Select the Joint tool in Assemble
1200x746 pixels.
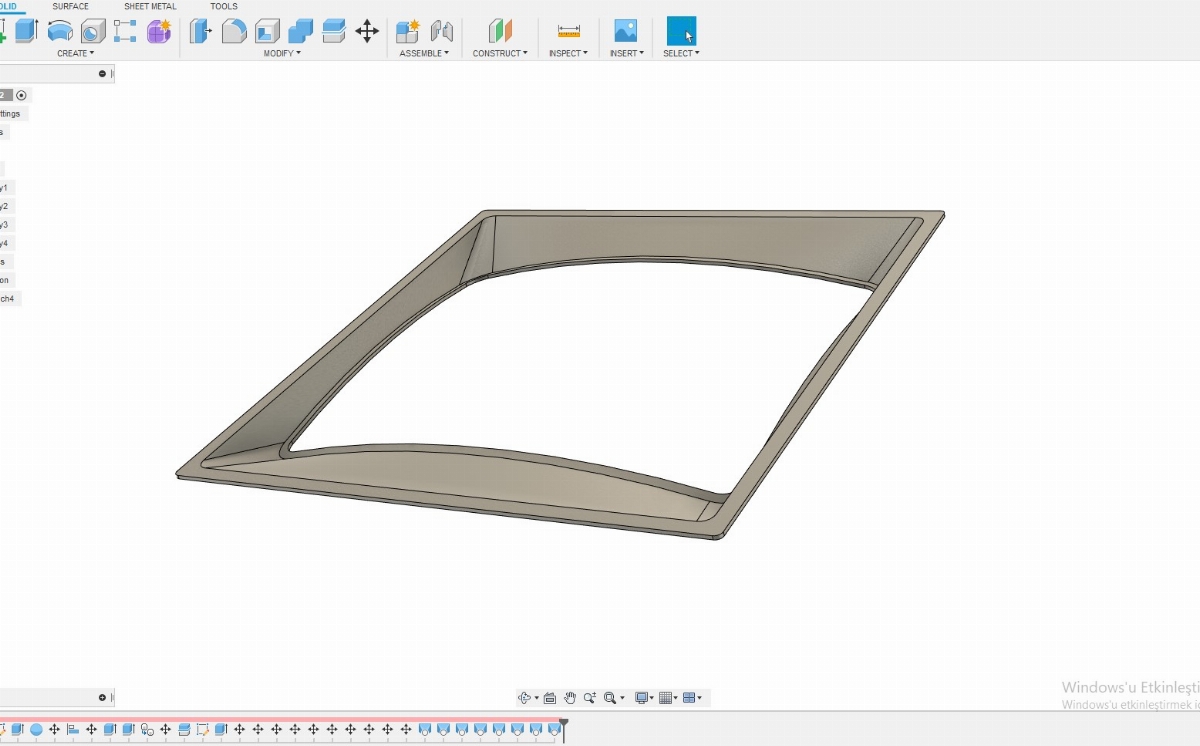pos(441,31)
